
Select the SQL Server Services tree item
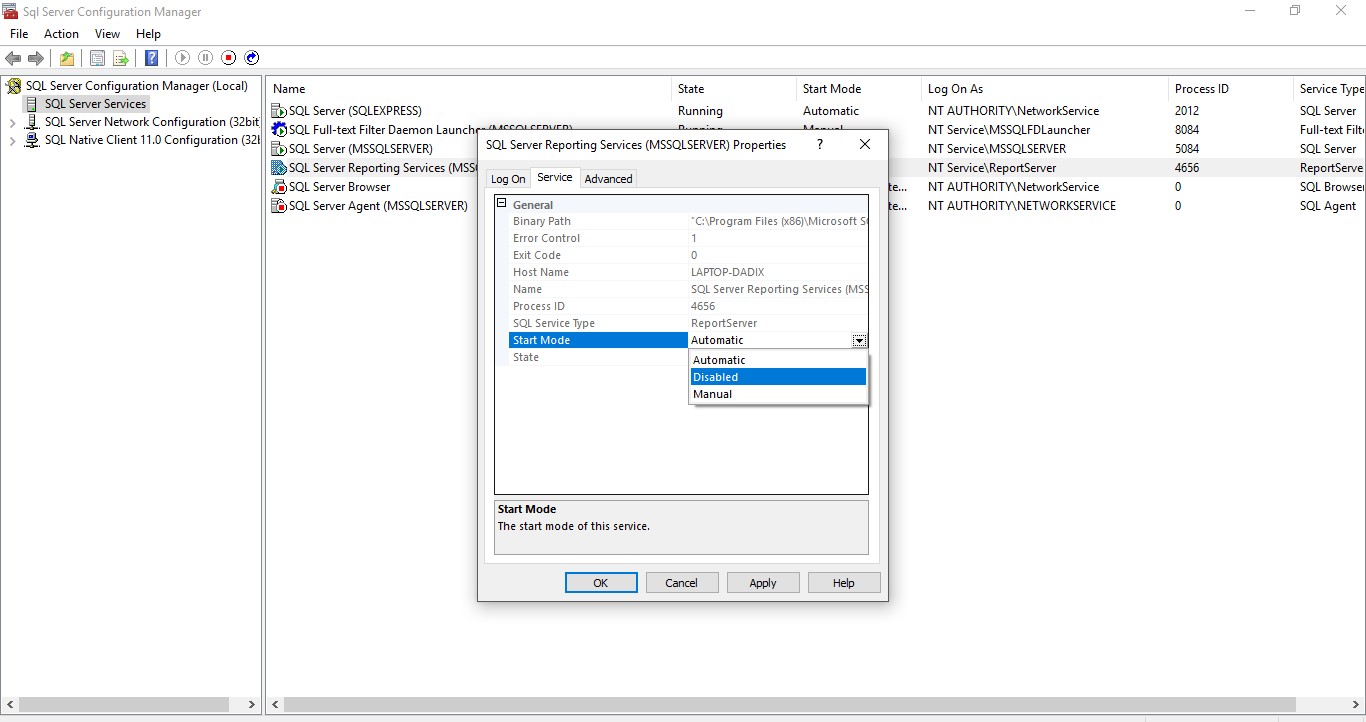(95, 104)
